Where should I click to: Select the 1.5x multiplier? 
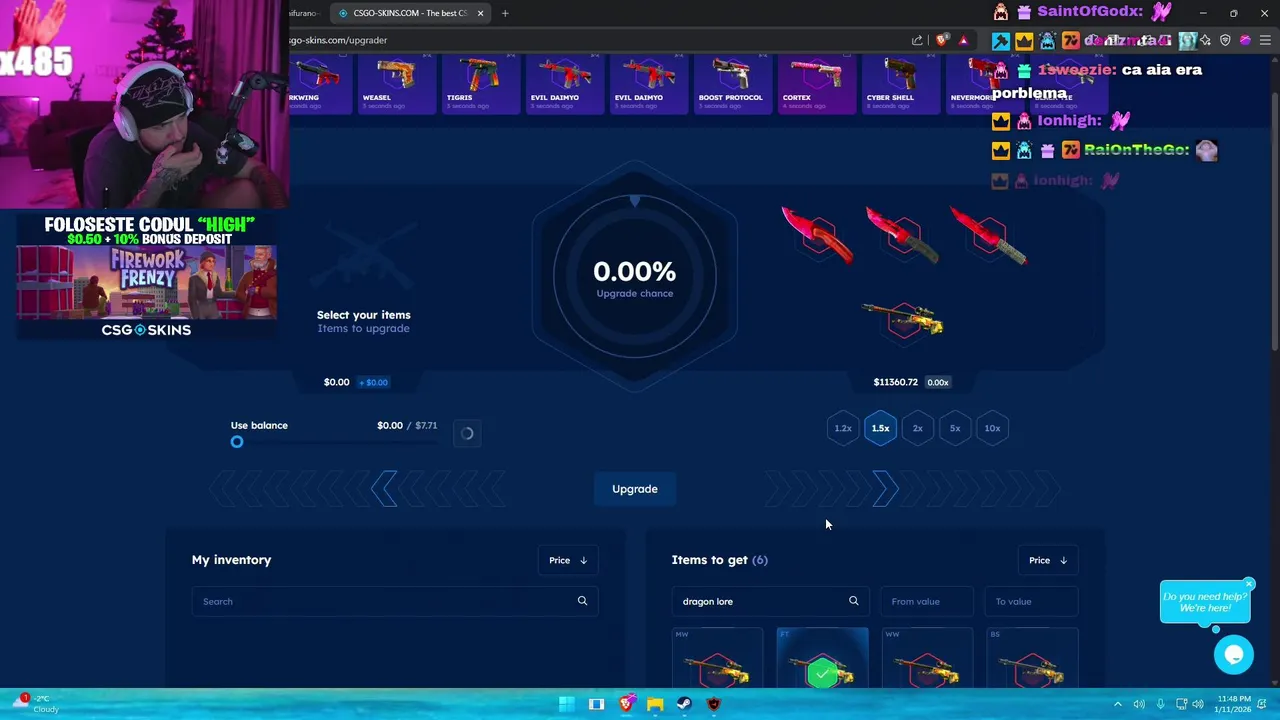coord(880,428)
